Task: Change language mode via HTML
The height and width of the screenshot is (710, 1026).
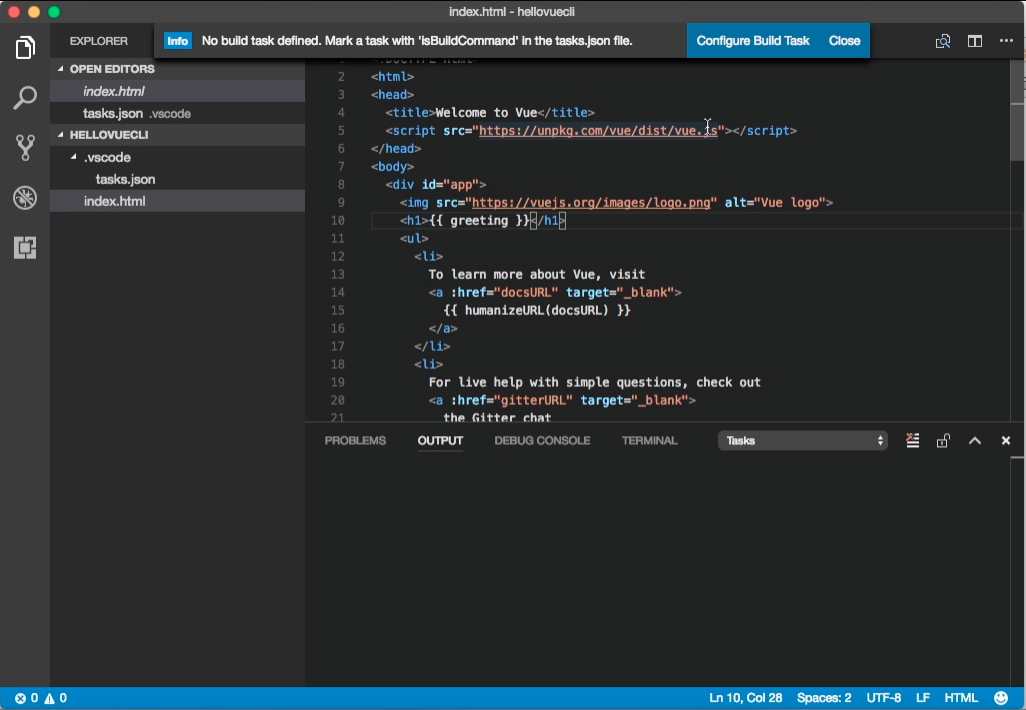Action: click(961, 698)
